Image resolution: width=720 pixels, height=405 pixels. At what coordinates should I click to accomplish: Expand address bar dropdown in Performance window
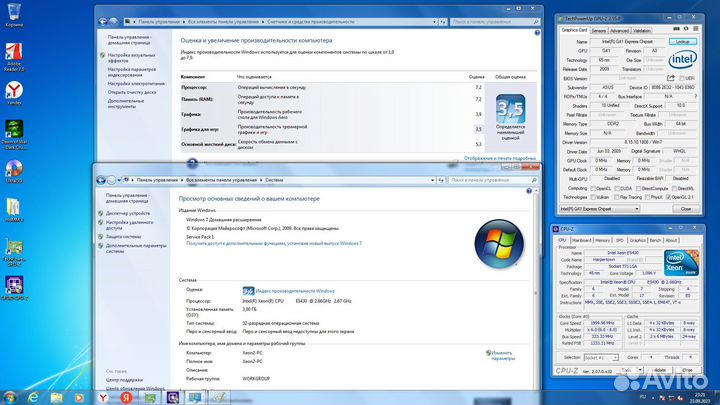coord(434,22)
